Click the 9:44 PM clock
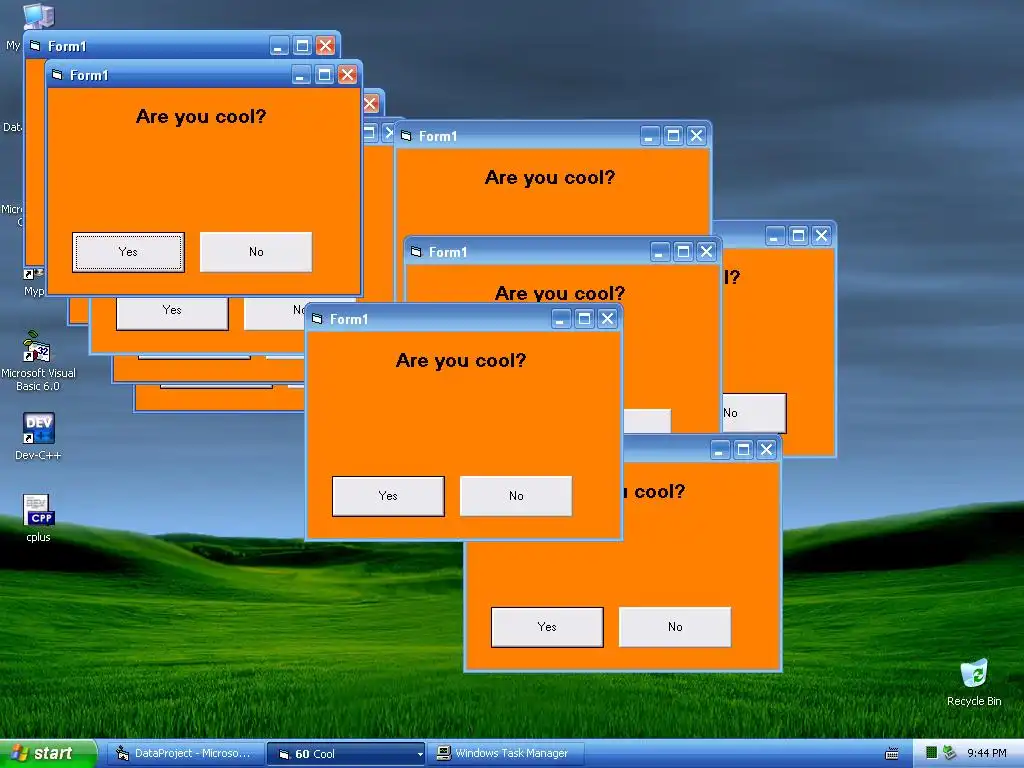The image size is (1024, 768). (x=986, y=754)
